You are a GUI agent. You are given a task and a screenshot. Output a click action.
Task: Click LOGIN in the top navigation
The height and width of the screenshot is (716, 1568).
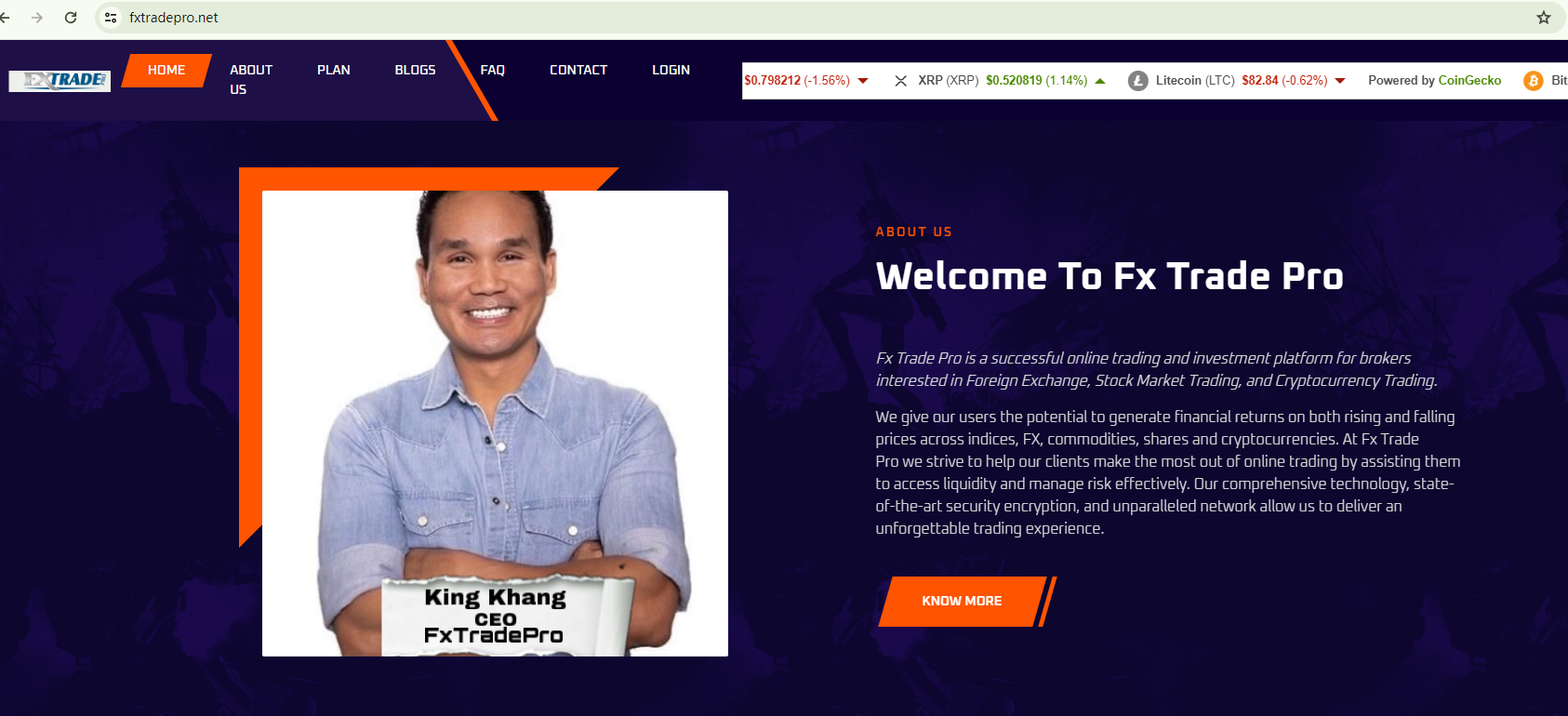coord(671,70)
